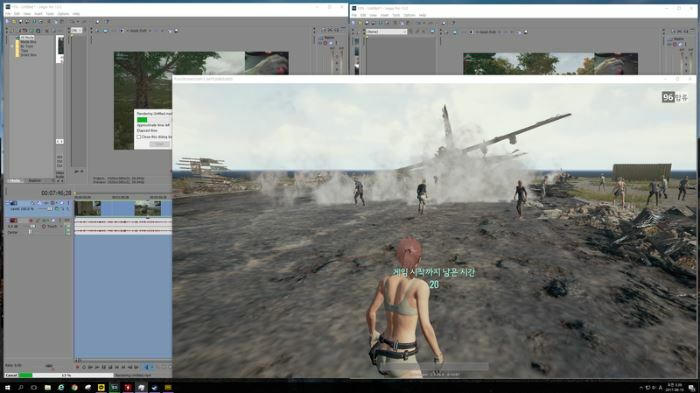700x393 pixels.
Task: Open the Windows Start menu
Action: (x=7, y=388)
